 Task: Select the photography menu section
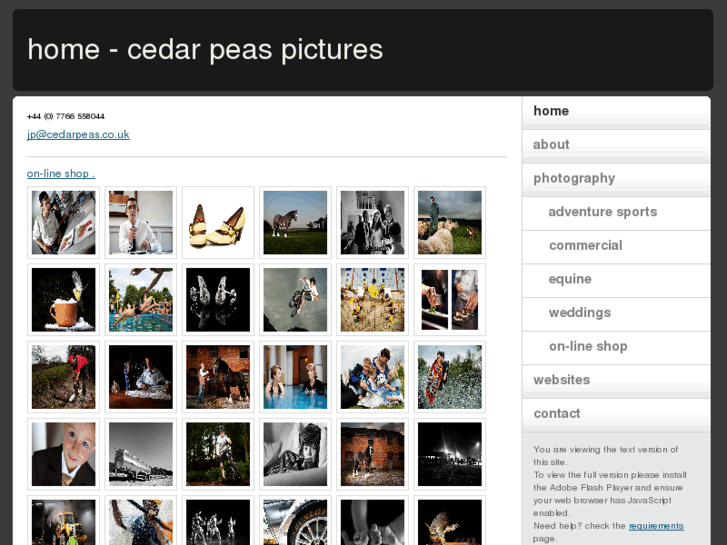[x=574, y=178]
